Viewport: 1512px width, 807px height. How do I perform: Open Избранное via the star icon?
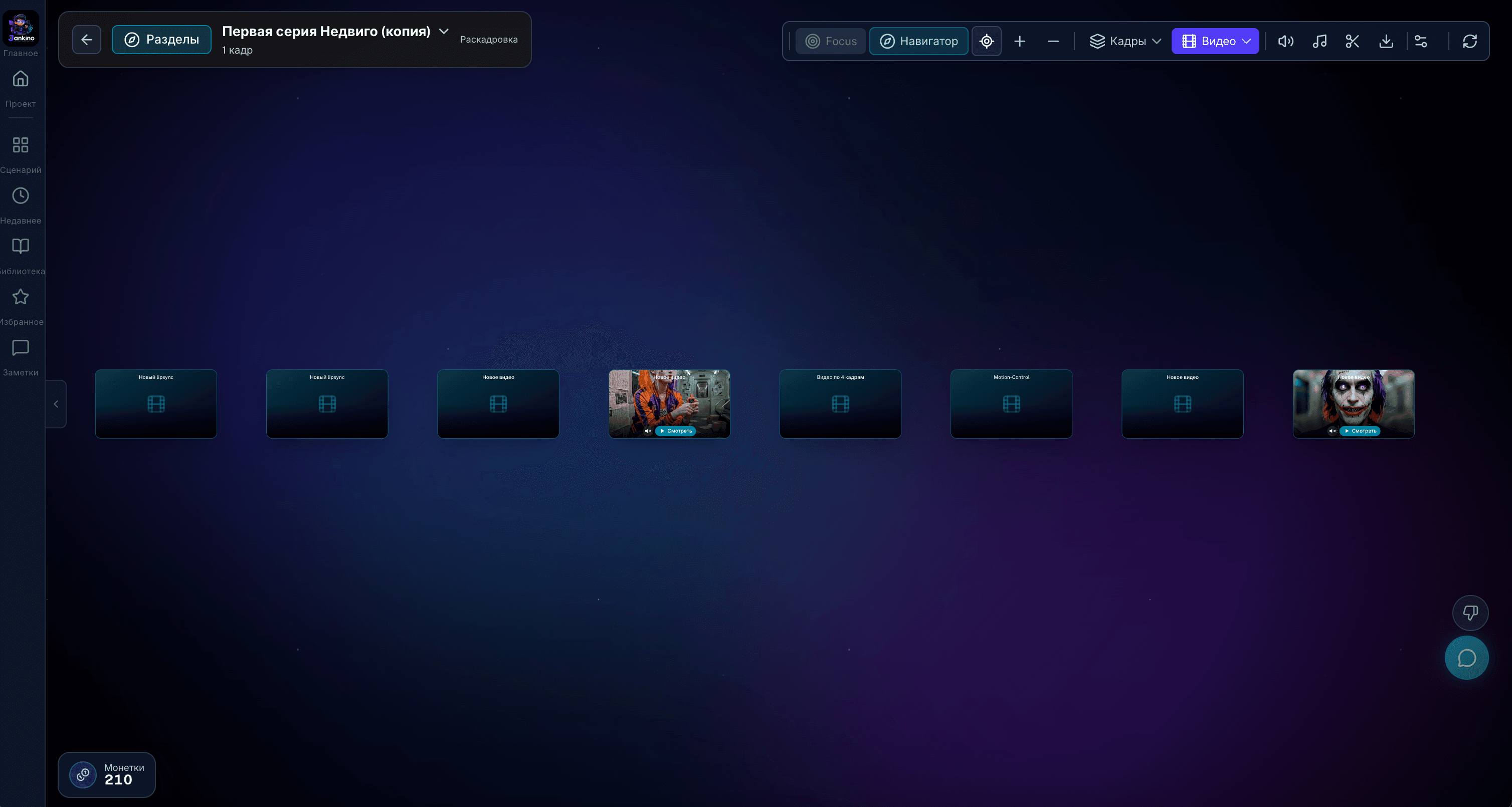[x=21, y=296]
